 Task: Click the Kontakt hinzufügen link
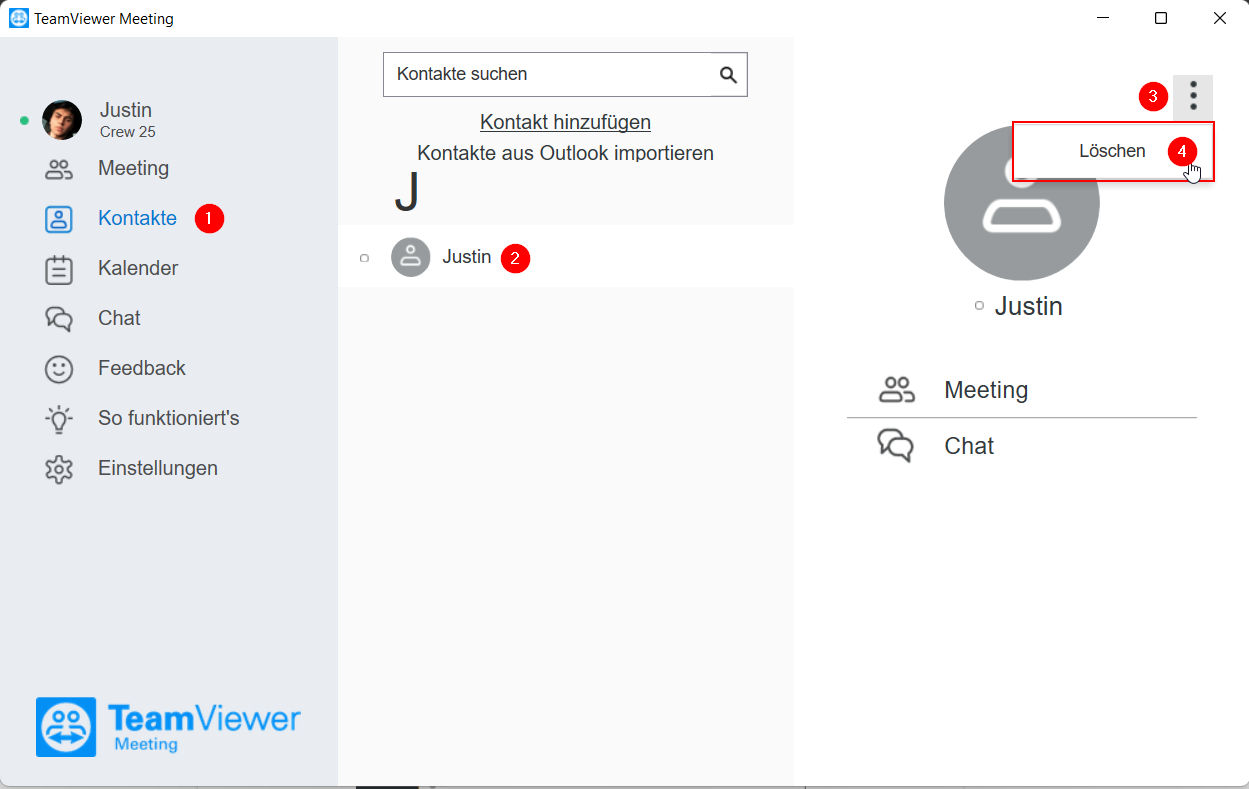(565, 122)
